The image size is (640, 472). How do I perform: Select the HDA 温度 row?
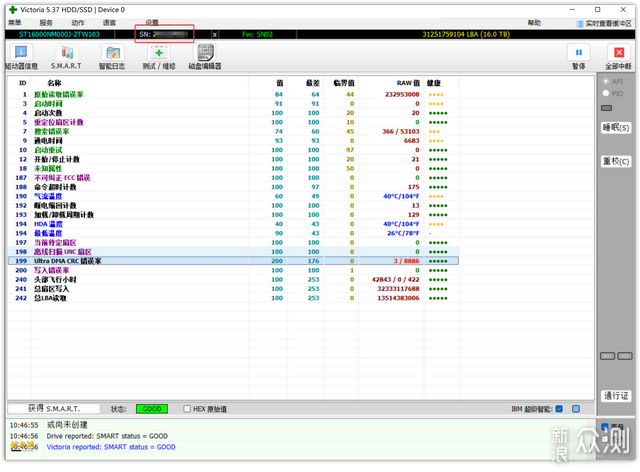233,224
